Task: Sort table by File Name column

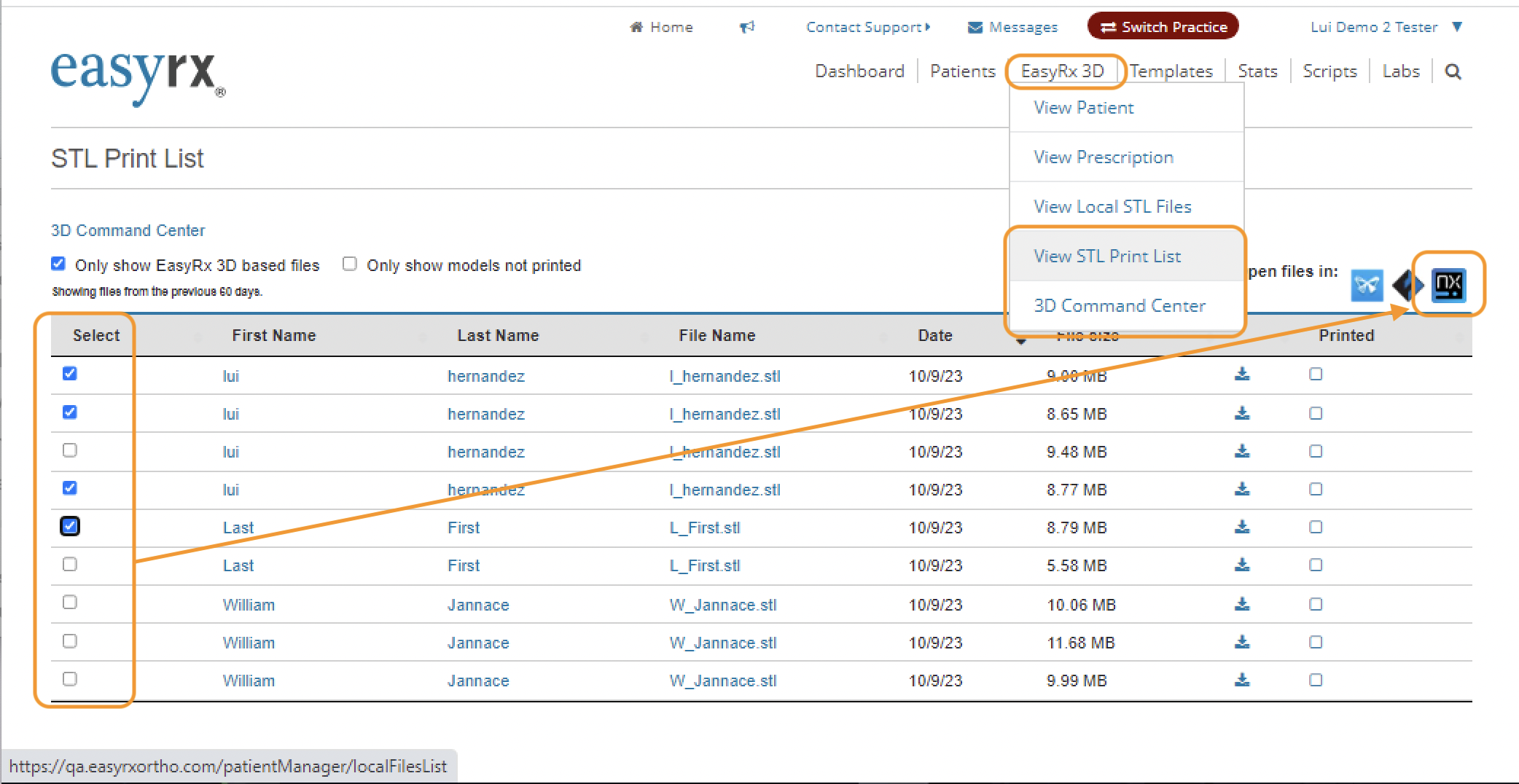Action: click(x=717, y=335)
